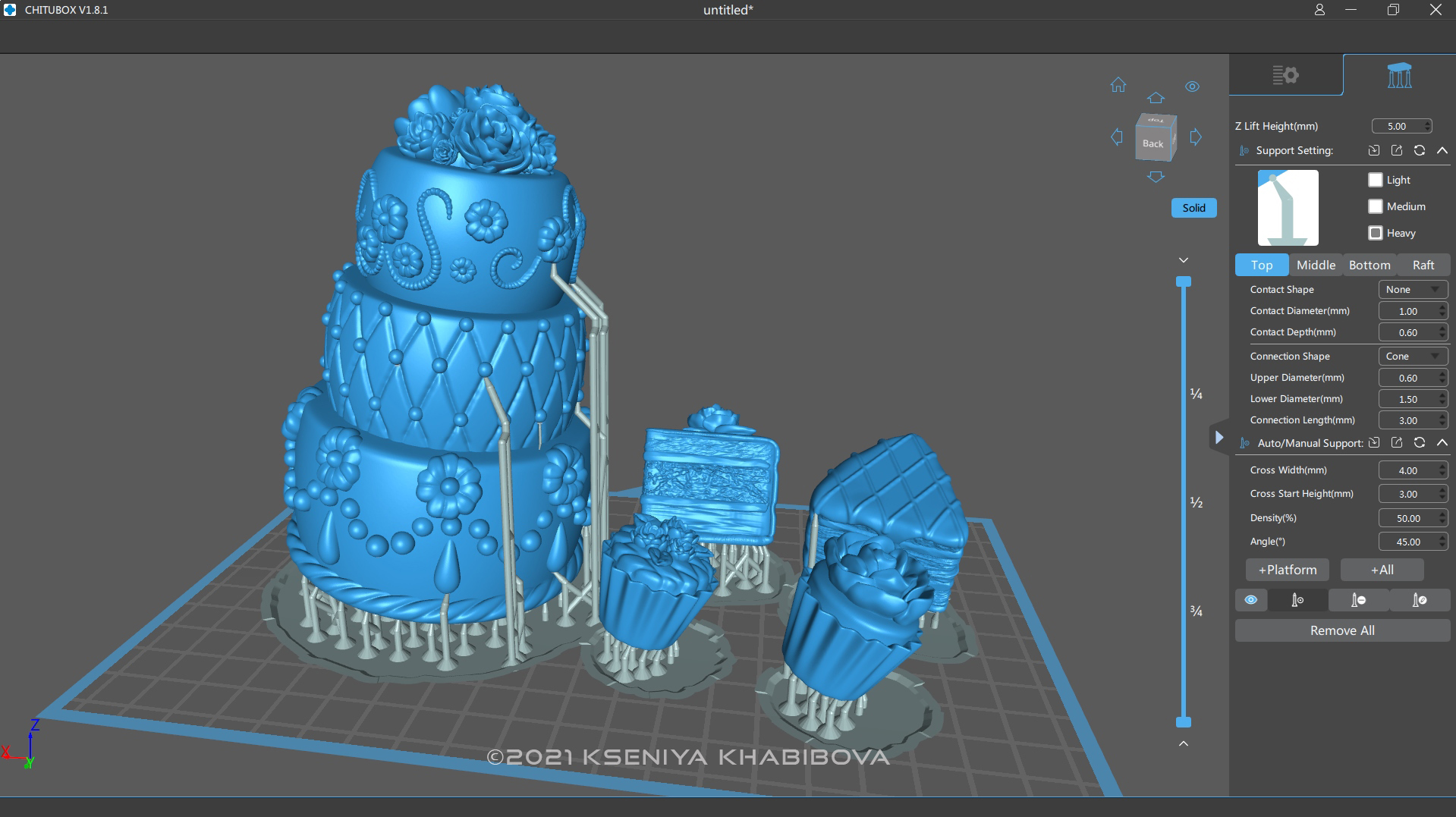The image size is (1456, 817).
Task: Click the +Platform support button
Action: pos(1287,570)
